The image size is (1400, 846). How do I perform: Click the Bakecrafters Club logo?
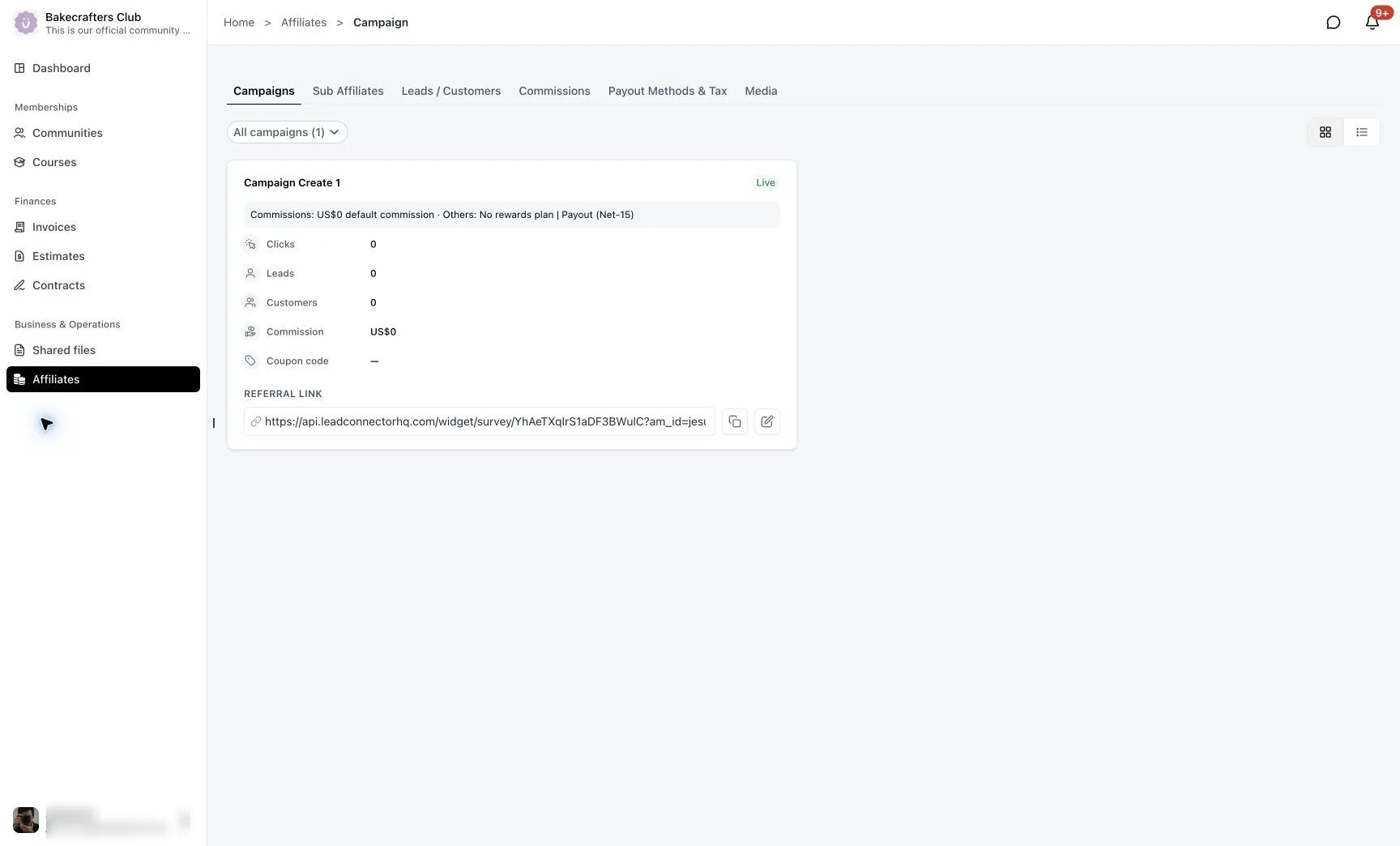[26, 23]
